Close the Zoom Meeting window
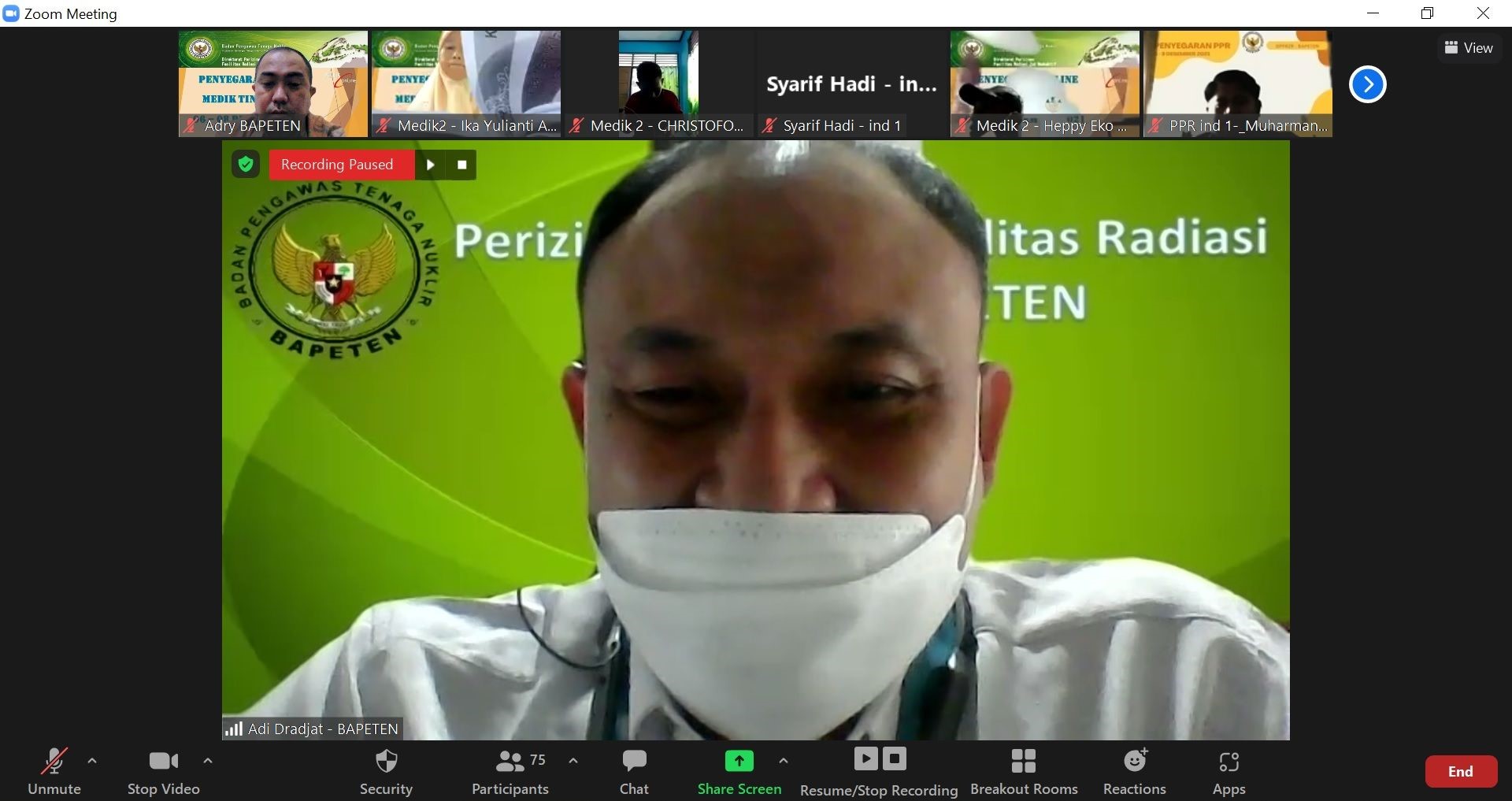1512x801 pixels. (x=1483, y=13)
